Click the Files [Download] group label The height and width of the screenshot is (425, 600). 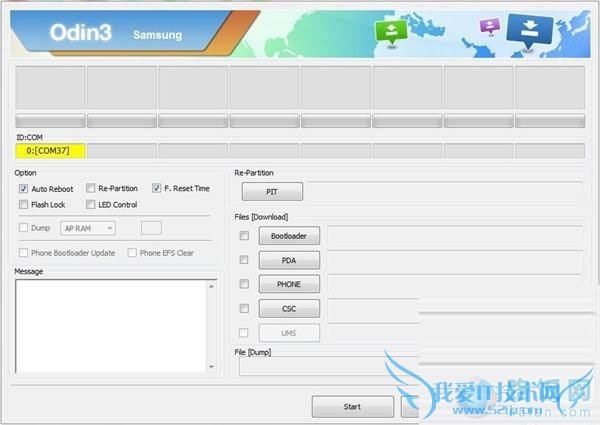coord(261,217)
